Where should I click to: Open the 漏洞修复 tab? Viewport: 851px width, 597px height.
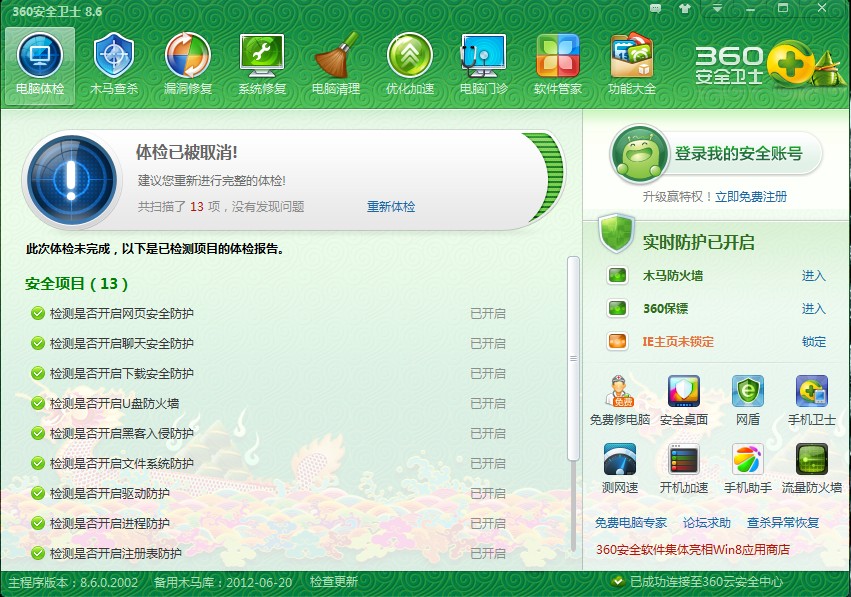click(188, 66)
